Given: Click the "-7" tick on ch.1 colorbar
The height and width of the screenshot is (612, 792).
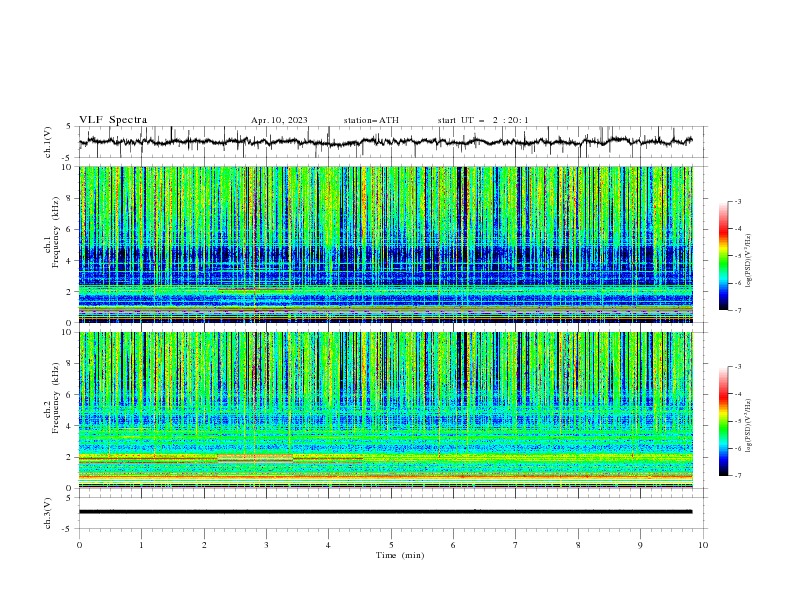Looking at the screenshot, I should [x=737, y=310].
